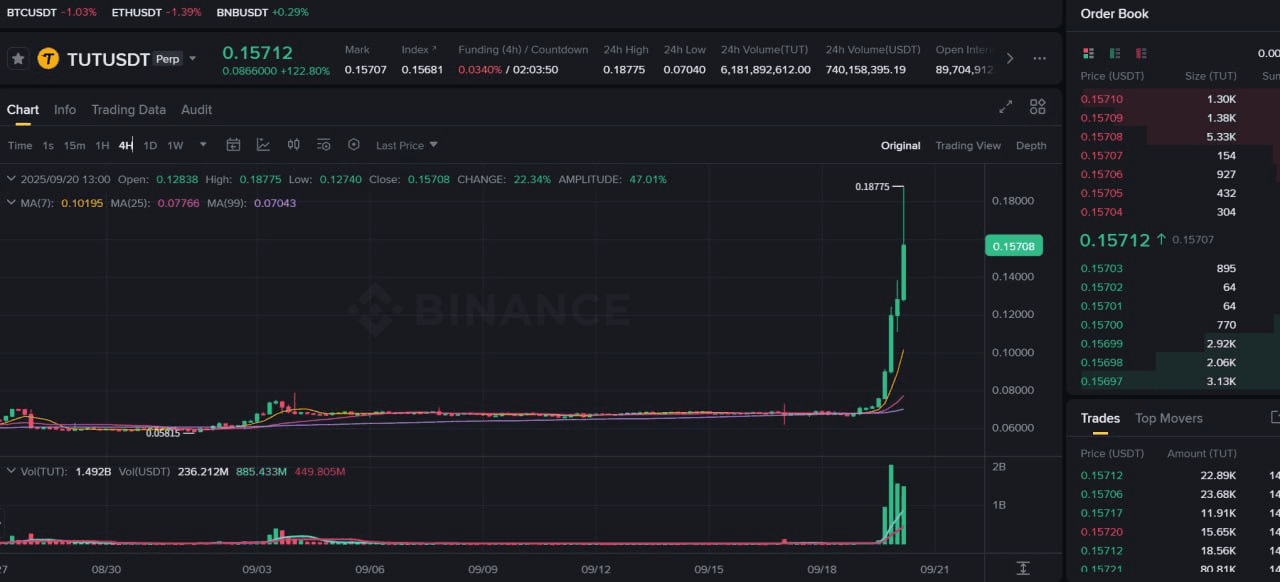Expand the Last Price dropdown
Screen dimensions: 1280x582
pos(407,145)
